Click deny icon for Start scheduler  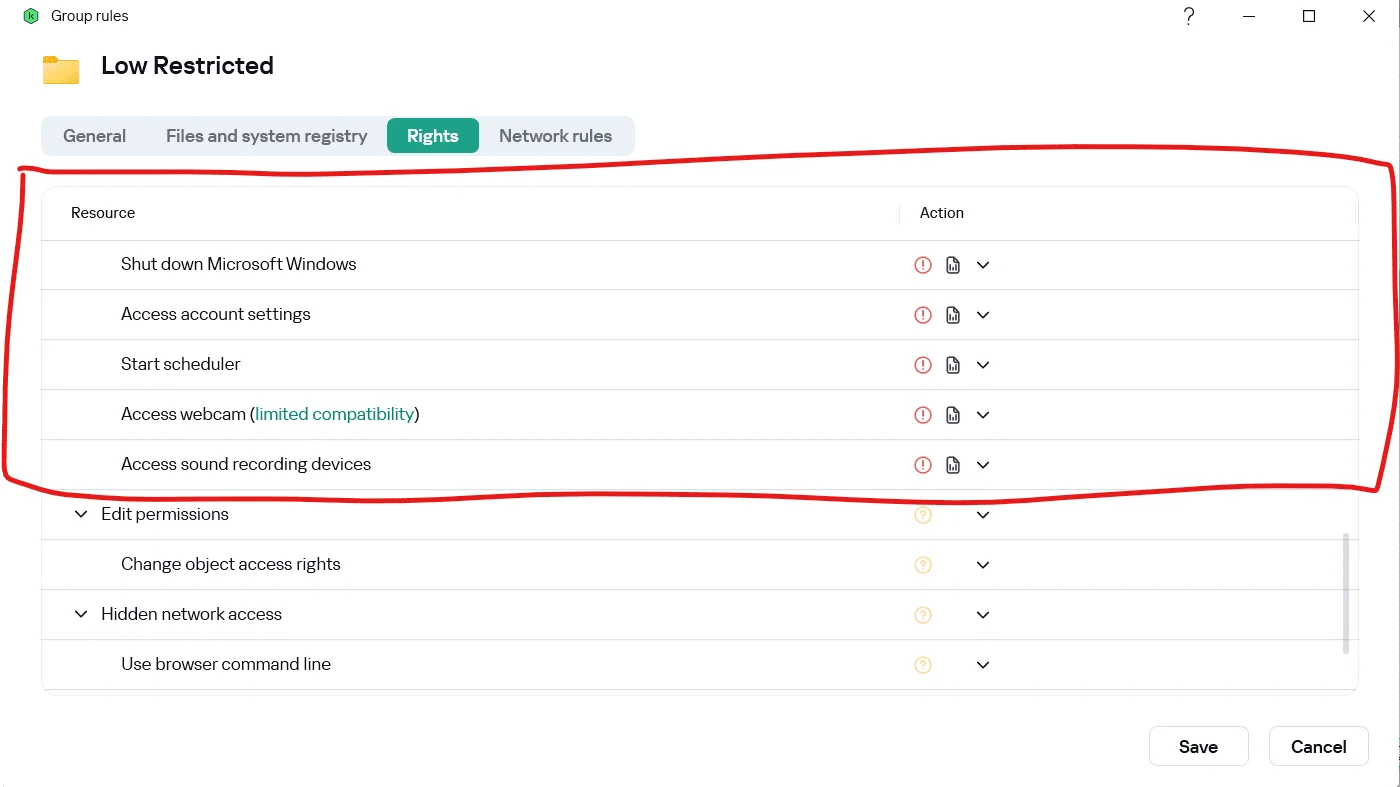[923, 365]
